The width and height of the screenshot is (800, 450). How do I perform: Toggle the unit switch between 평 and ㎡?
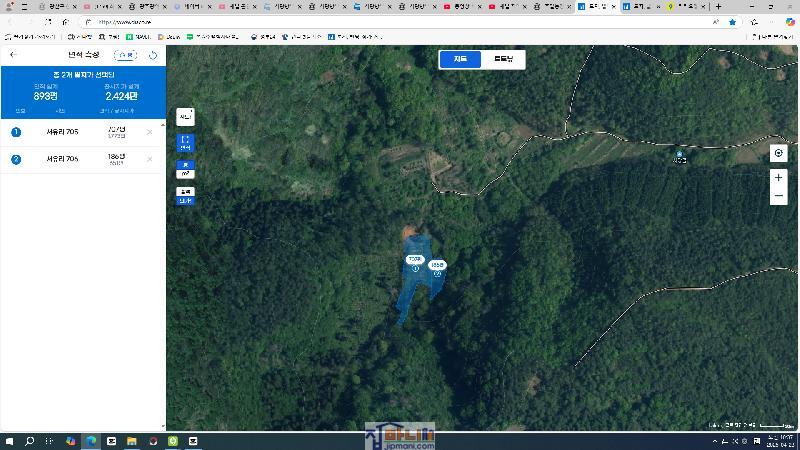[185, 169]
